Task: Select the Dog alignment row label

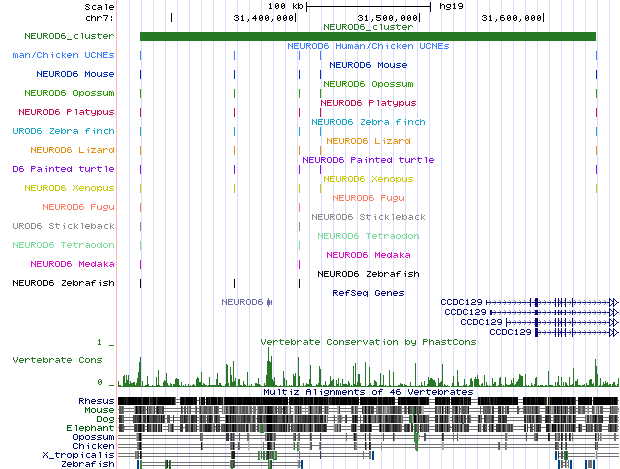Action: 104,419
